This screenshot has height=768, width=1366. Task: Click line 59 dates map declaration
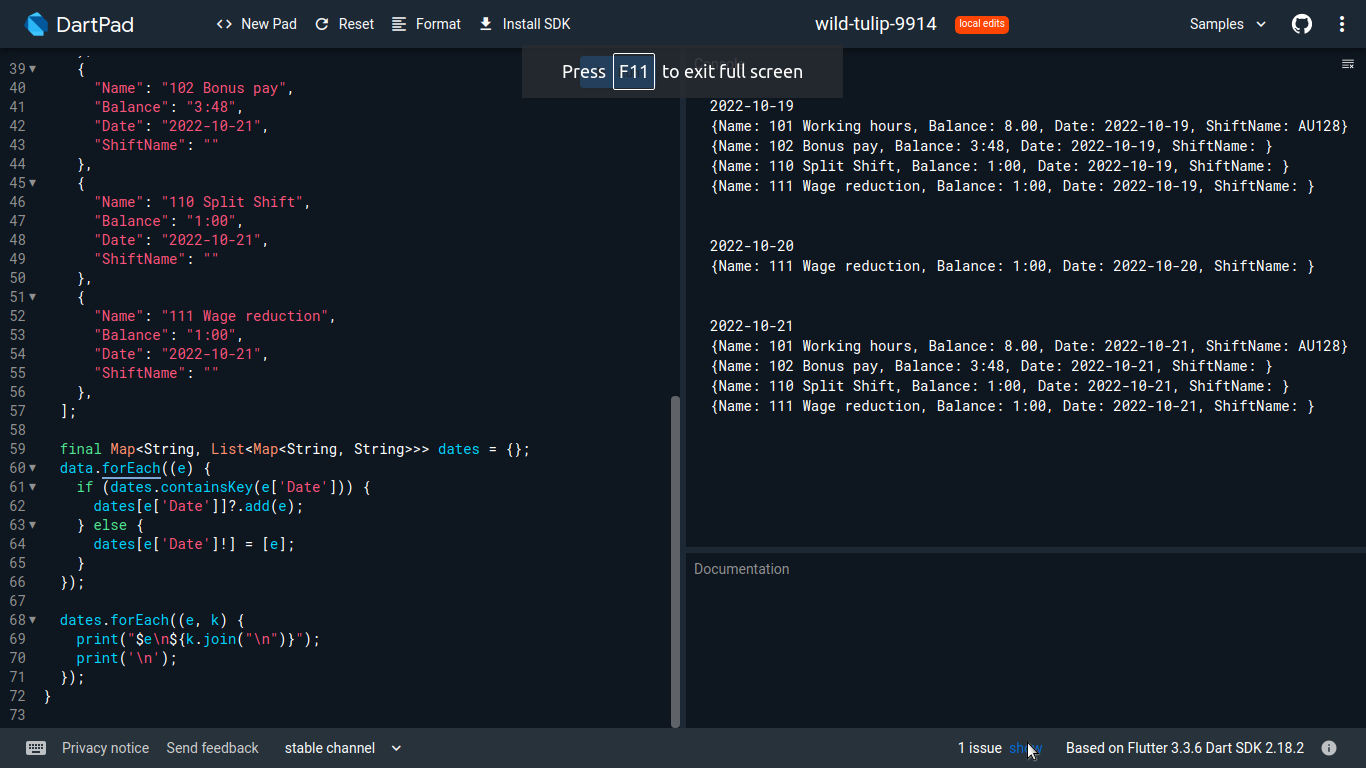295,449
